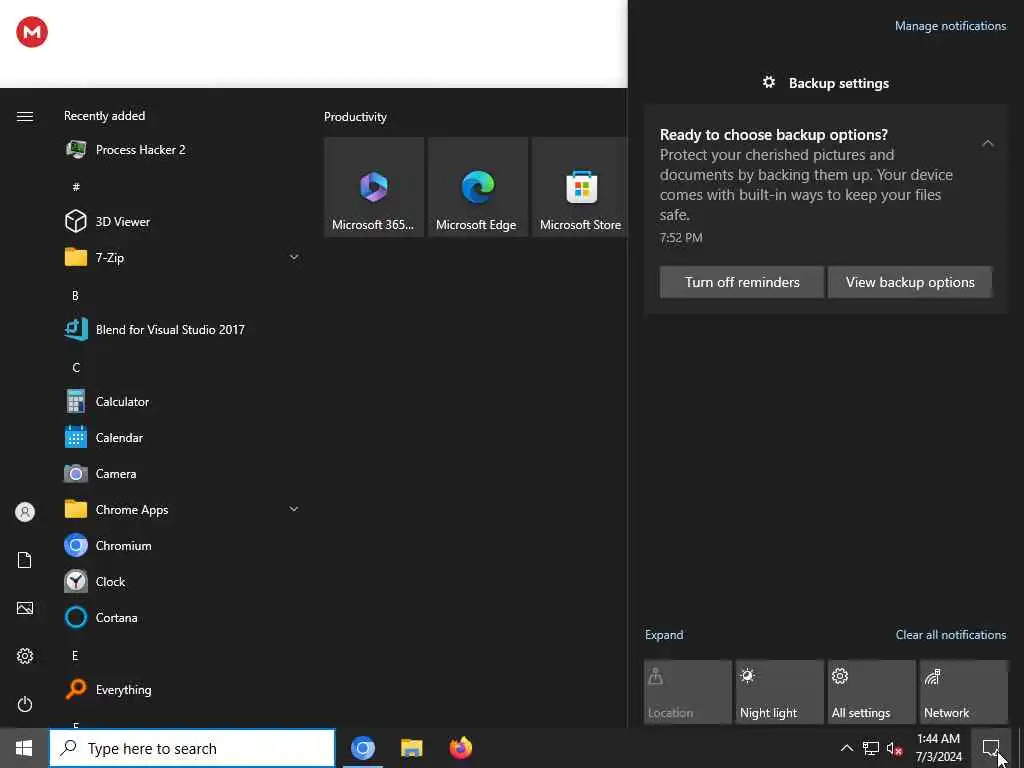The width and height of the screenshot is (1024, 768).
Task: Click View backup options button
Action: click(910, 282)
